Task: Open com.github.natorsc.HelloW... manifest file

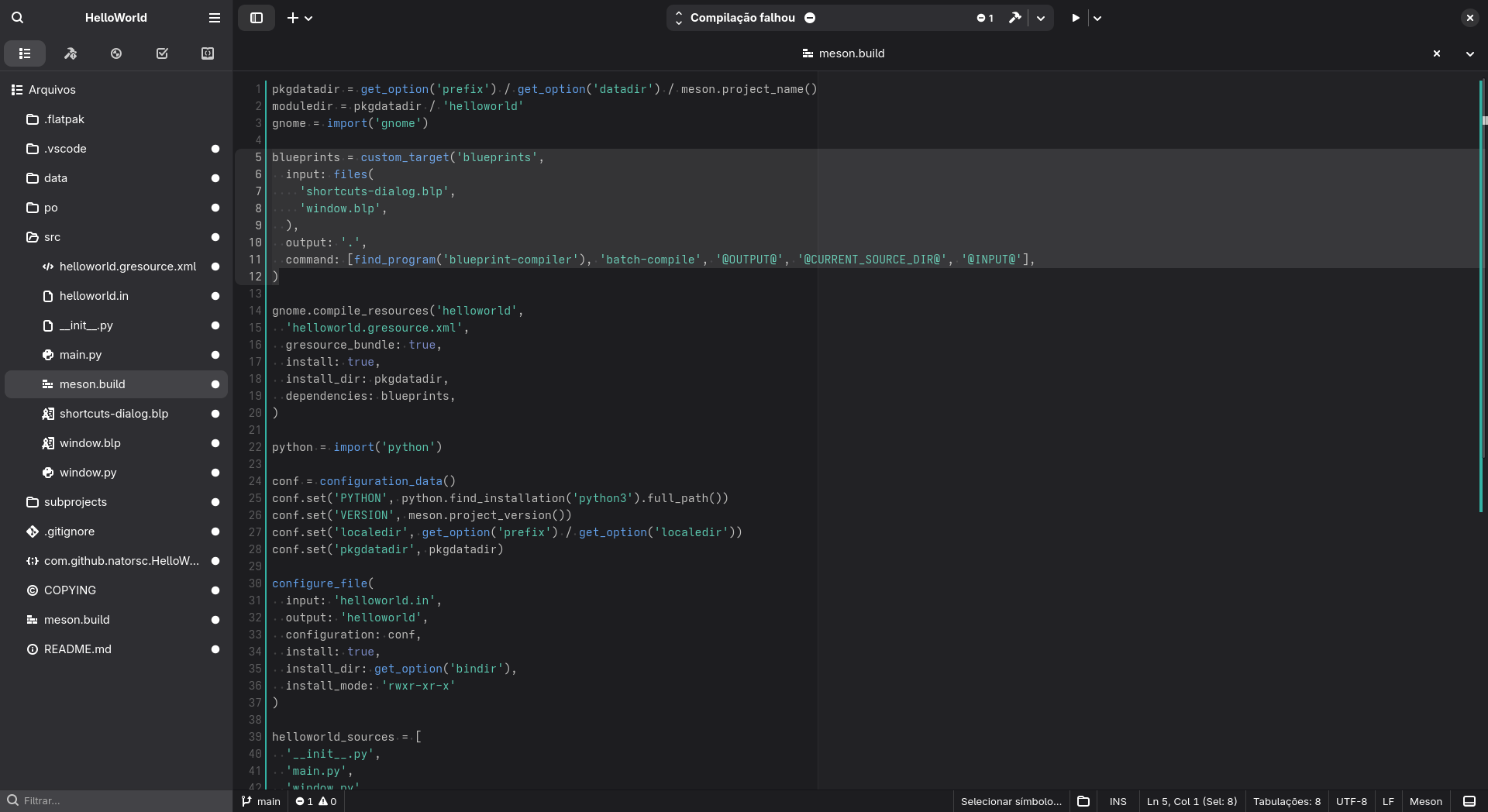Action: pyautogui.click(x=116, y=561)
